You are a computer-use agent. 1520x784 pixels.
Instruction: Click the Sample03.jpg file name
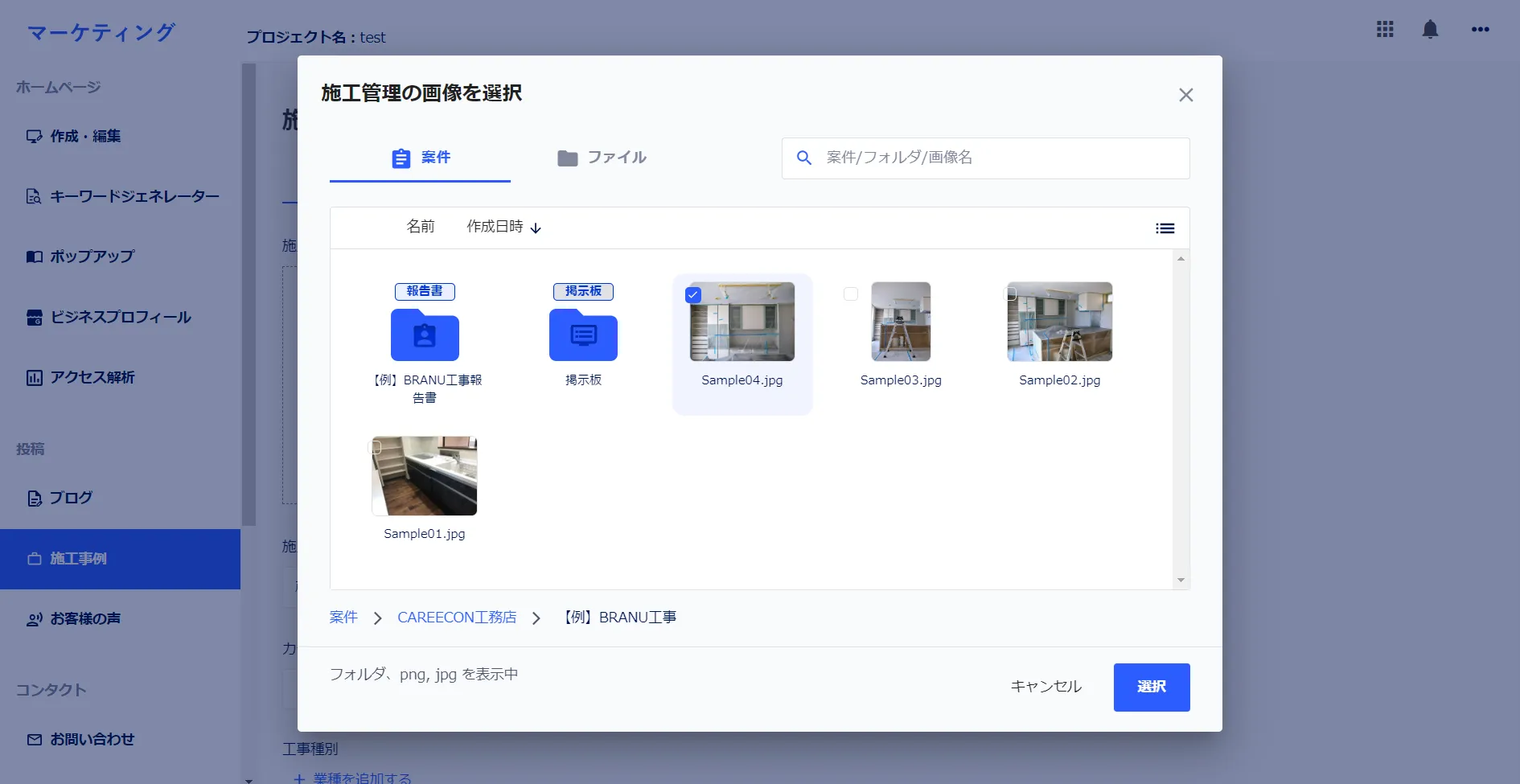pos(901,380)
